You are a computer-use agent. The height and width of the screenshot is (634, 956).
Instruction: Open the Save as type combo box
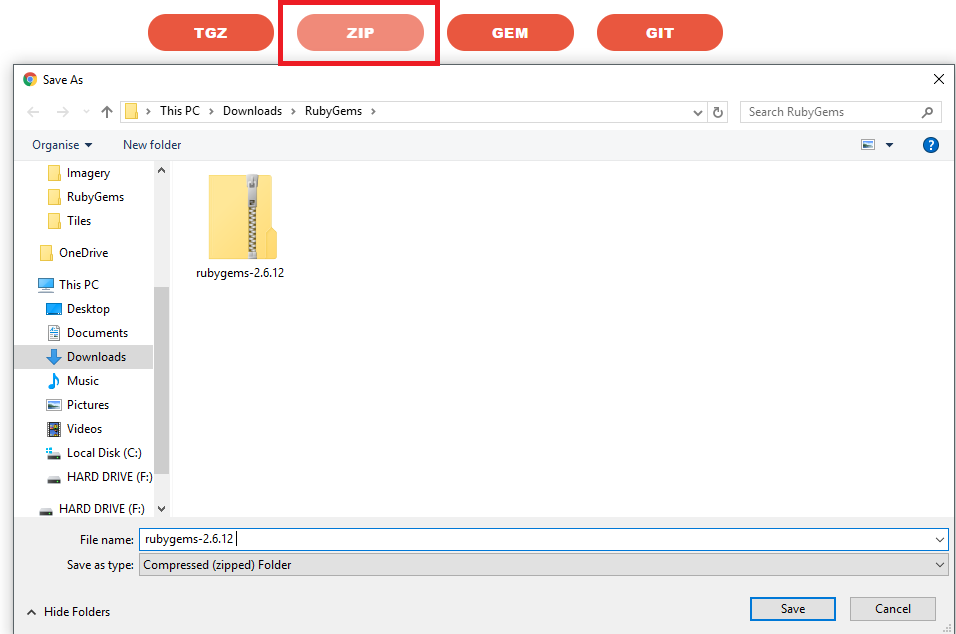point(543,565)
